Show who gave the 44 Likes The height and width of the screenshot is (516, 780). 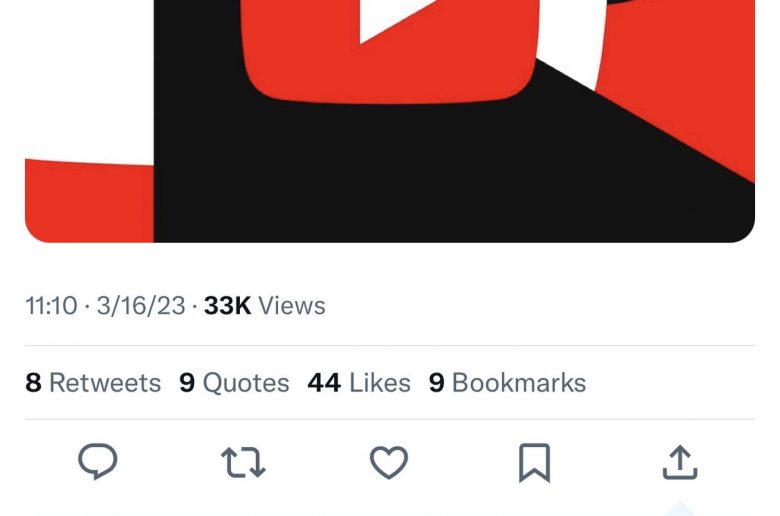359,383
